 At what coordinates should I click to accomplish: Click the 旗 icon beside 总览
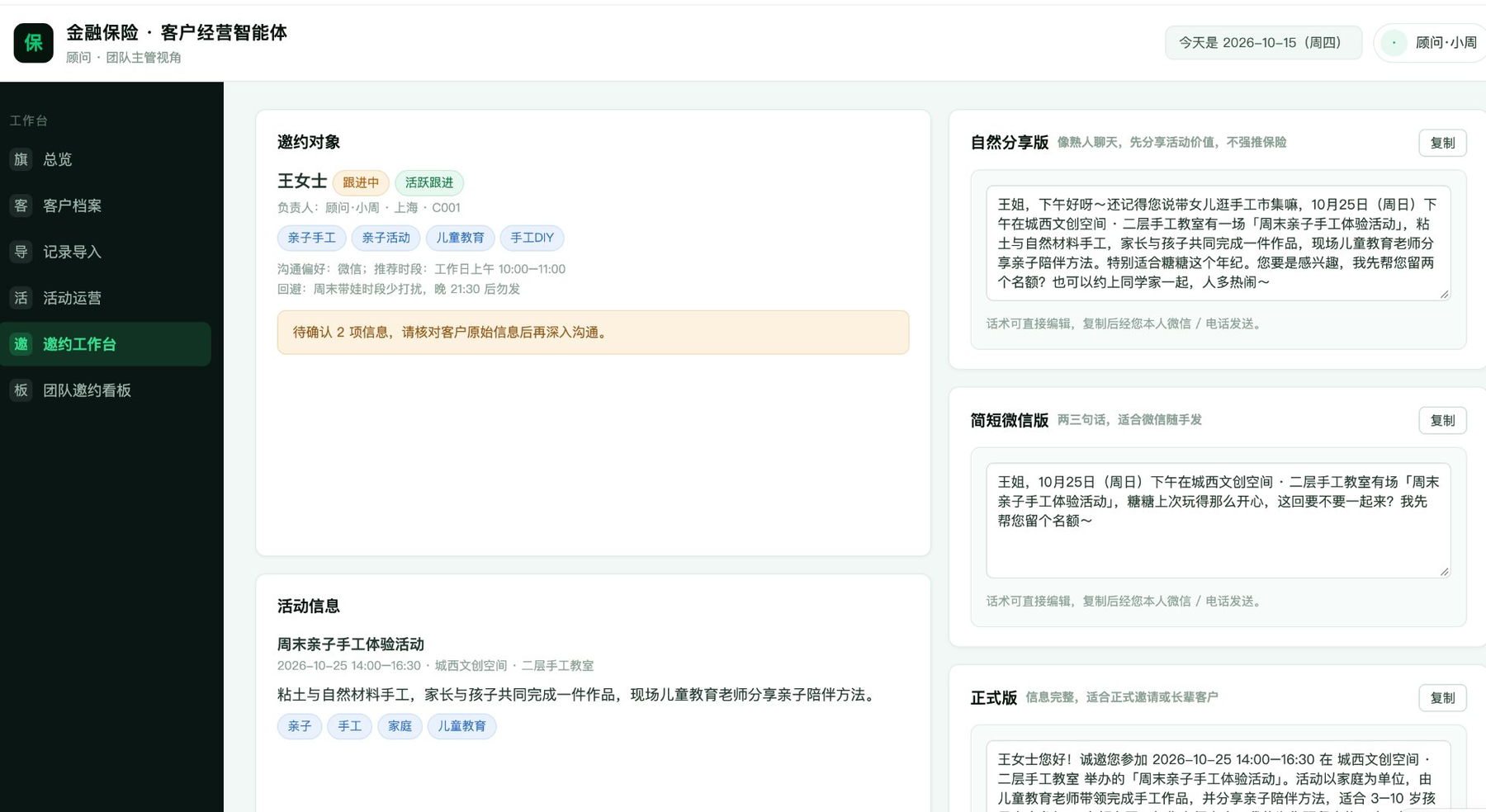[21, 159]
